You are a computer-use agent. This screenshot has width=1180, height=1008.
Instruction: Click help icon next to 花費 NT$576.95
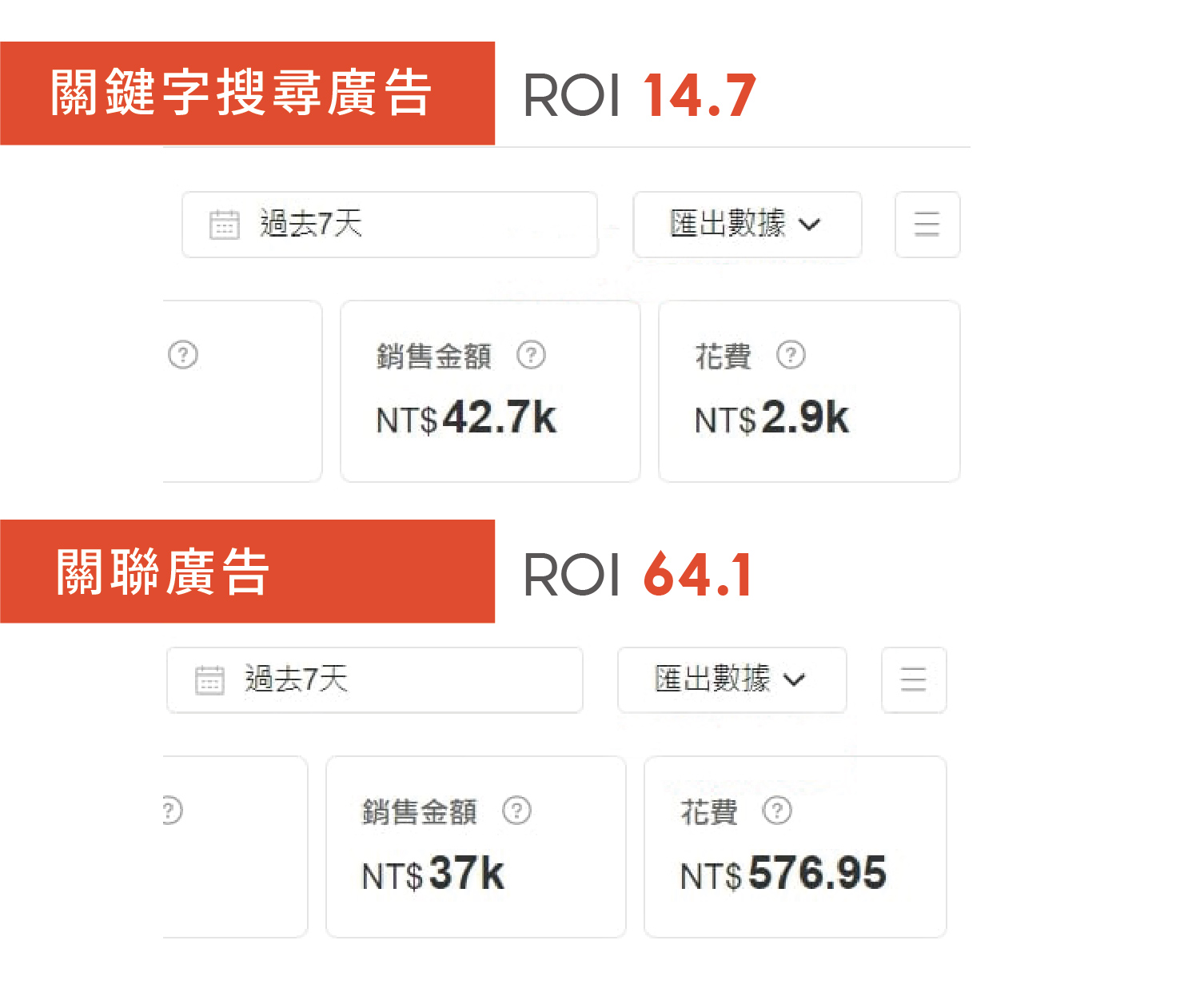point(777,811)
